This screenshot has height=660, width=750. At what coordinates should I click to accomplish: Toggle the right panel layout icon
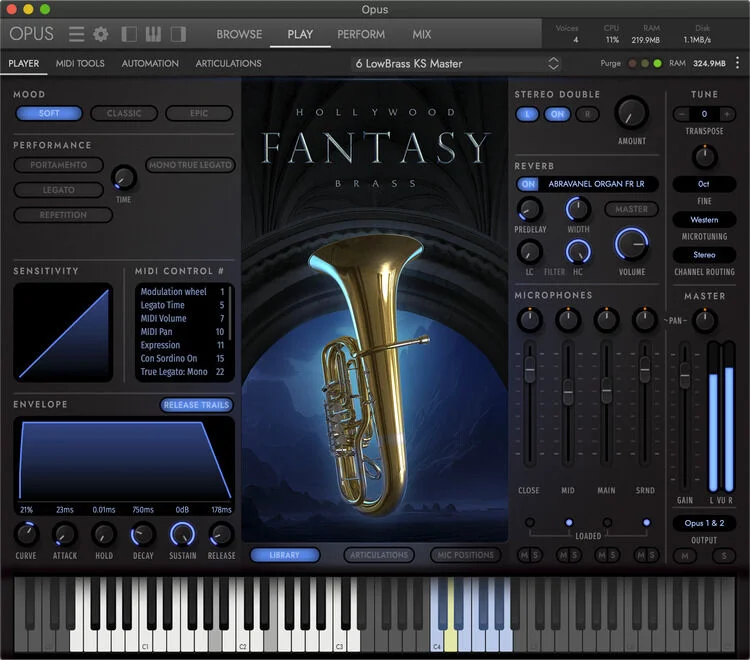(x=178, y=34)
